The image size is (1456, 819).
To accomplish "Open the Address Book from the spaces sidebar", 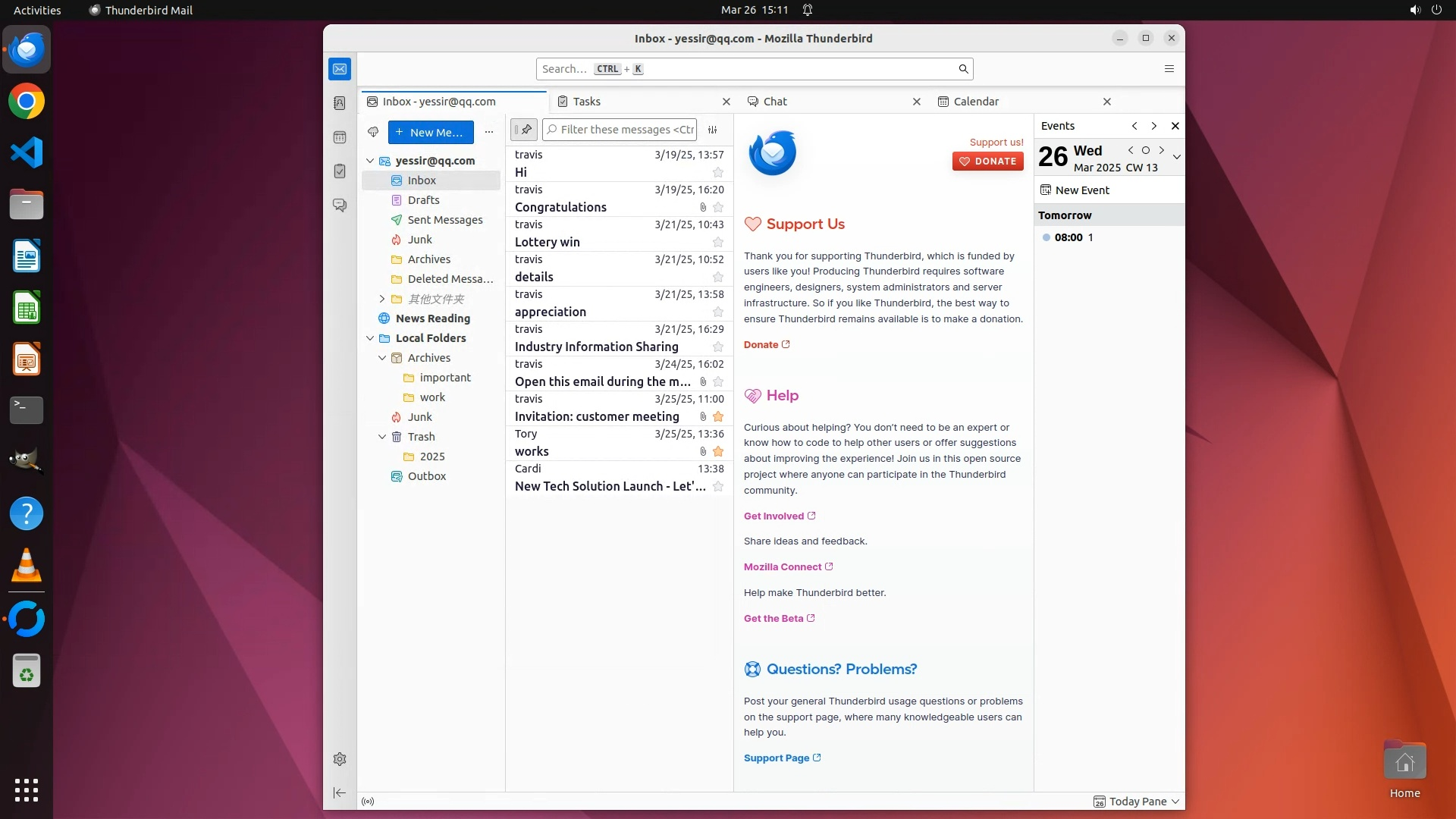I will click(340, 103).
